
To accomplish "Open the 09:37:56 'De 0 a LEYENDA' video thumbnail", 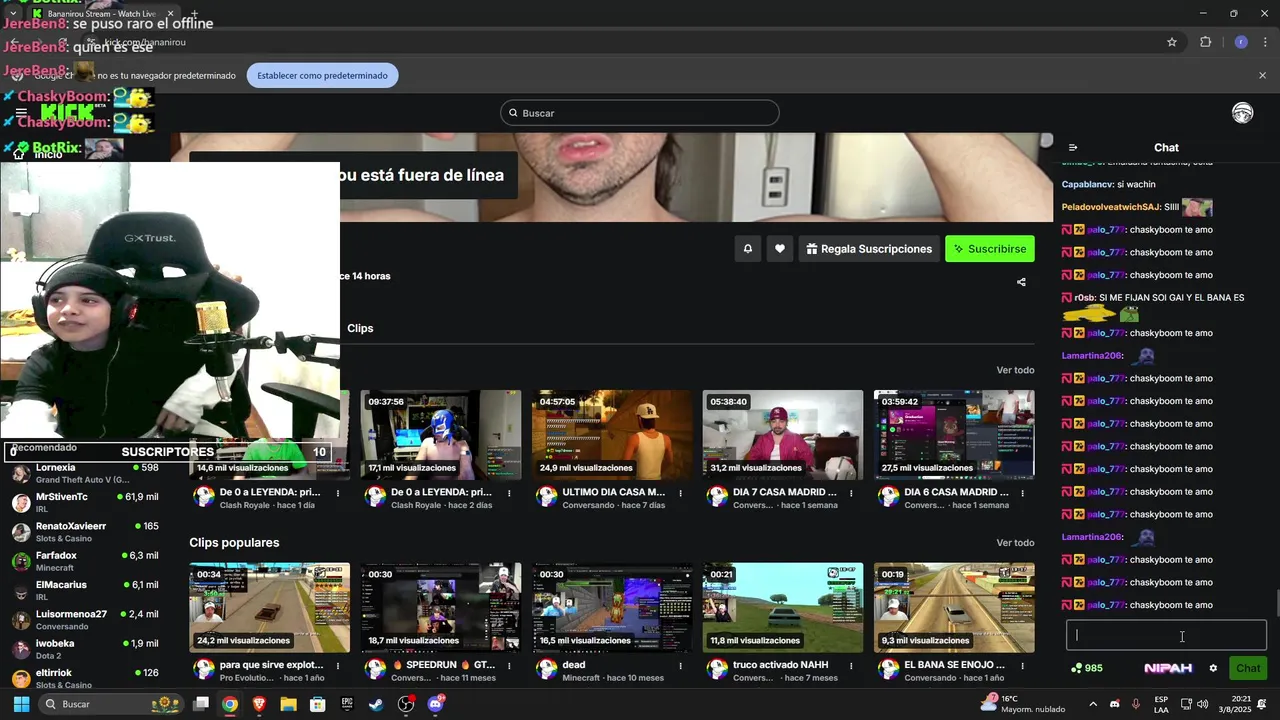I will tap(441, 435).
